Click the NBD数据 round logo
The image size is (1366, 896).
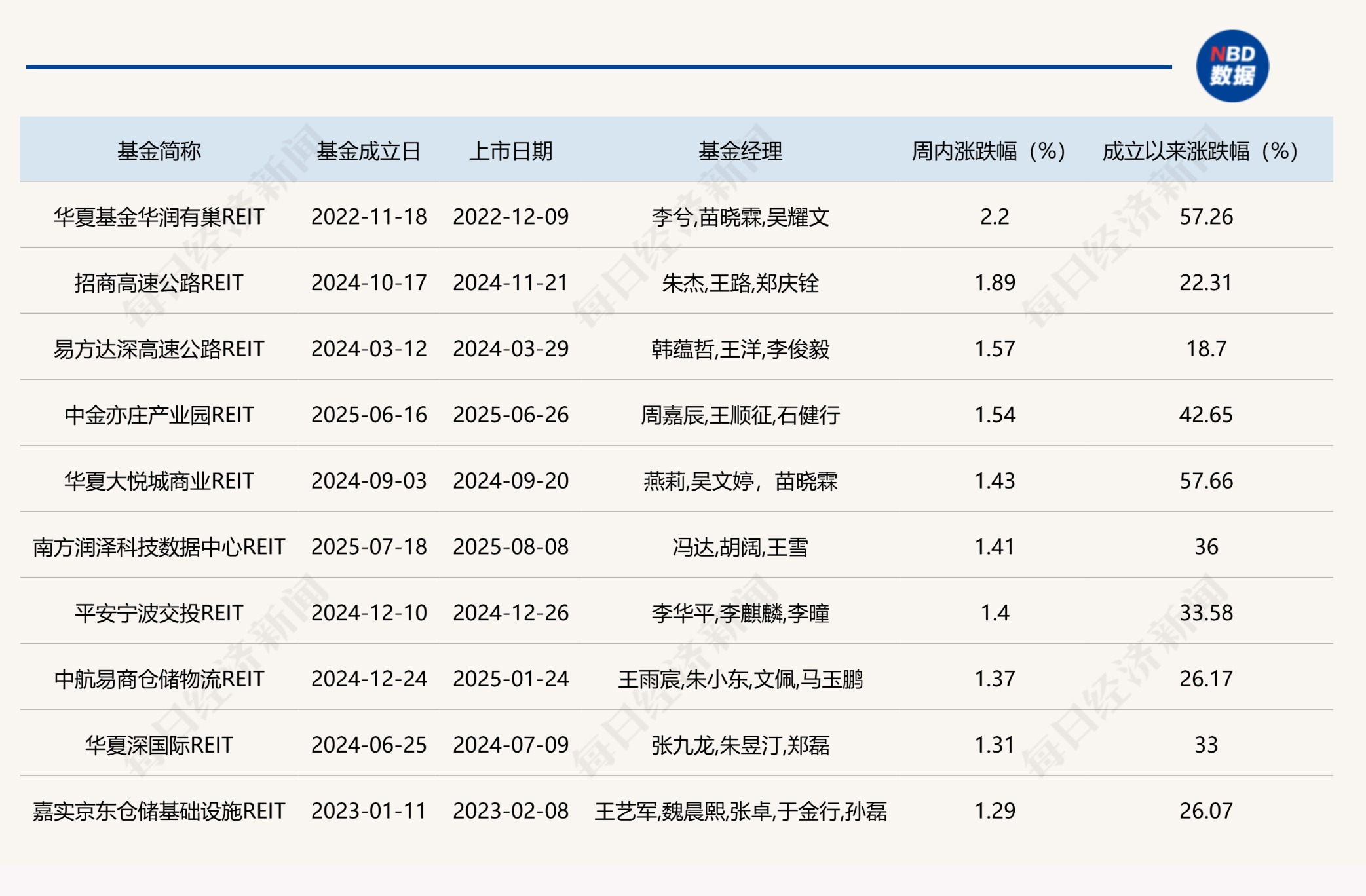pyautogui.click(x=1232, y=66)
